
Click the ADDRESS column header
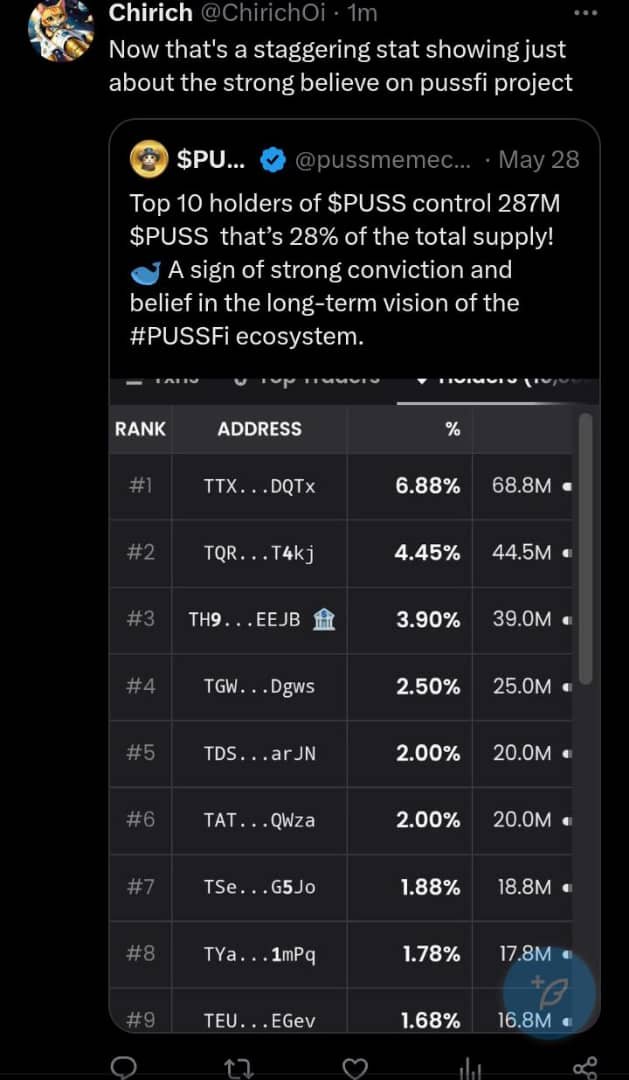260,429
